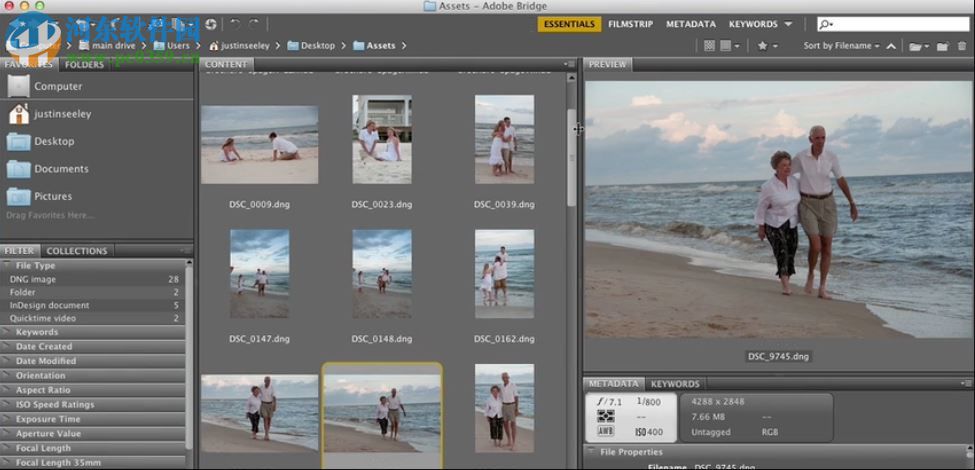Select the PREVIEW panel tab
This screenshot has height=470, width=975.
607,64
